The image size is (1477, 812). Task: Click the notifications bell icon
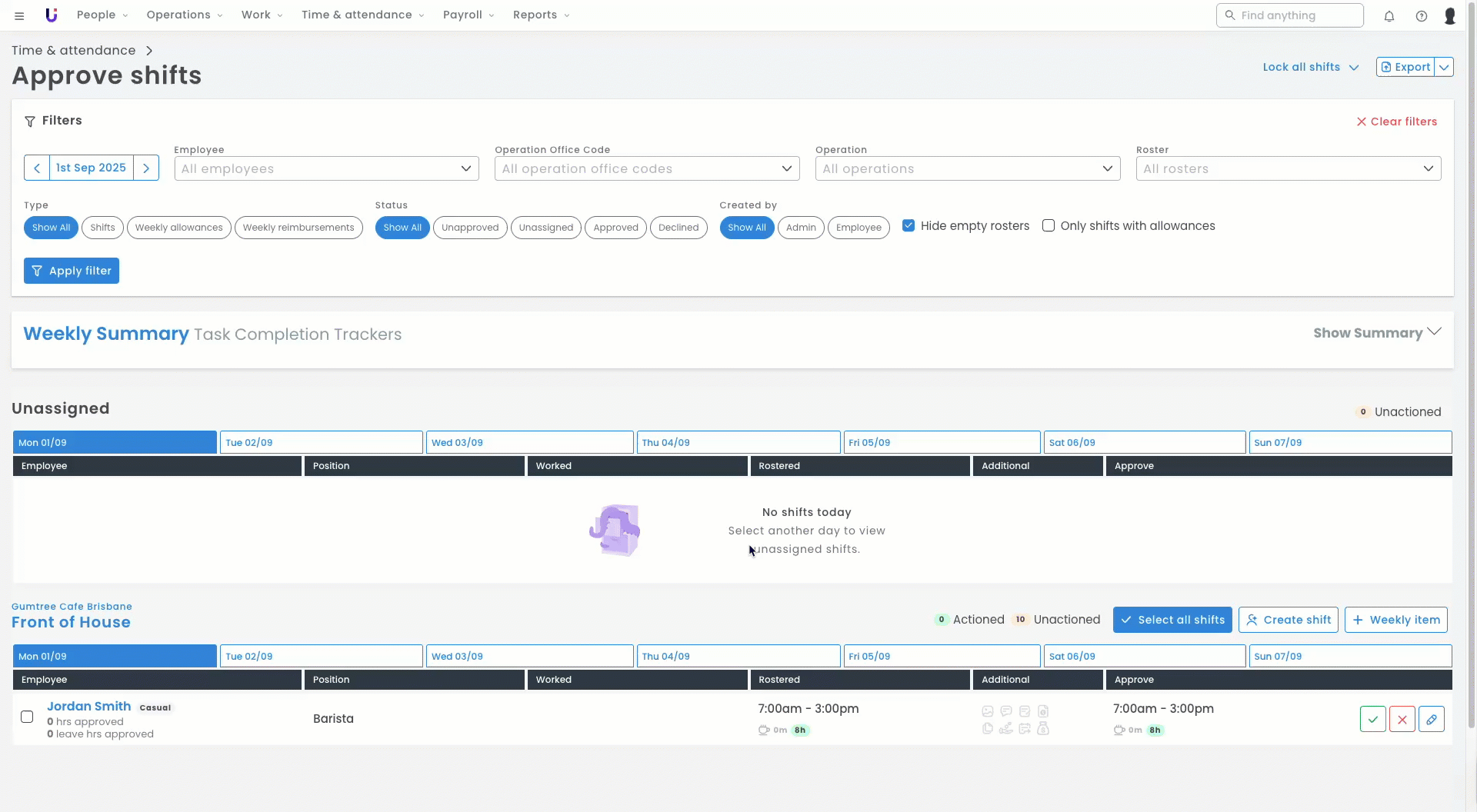point(1389,15)
